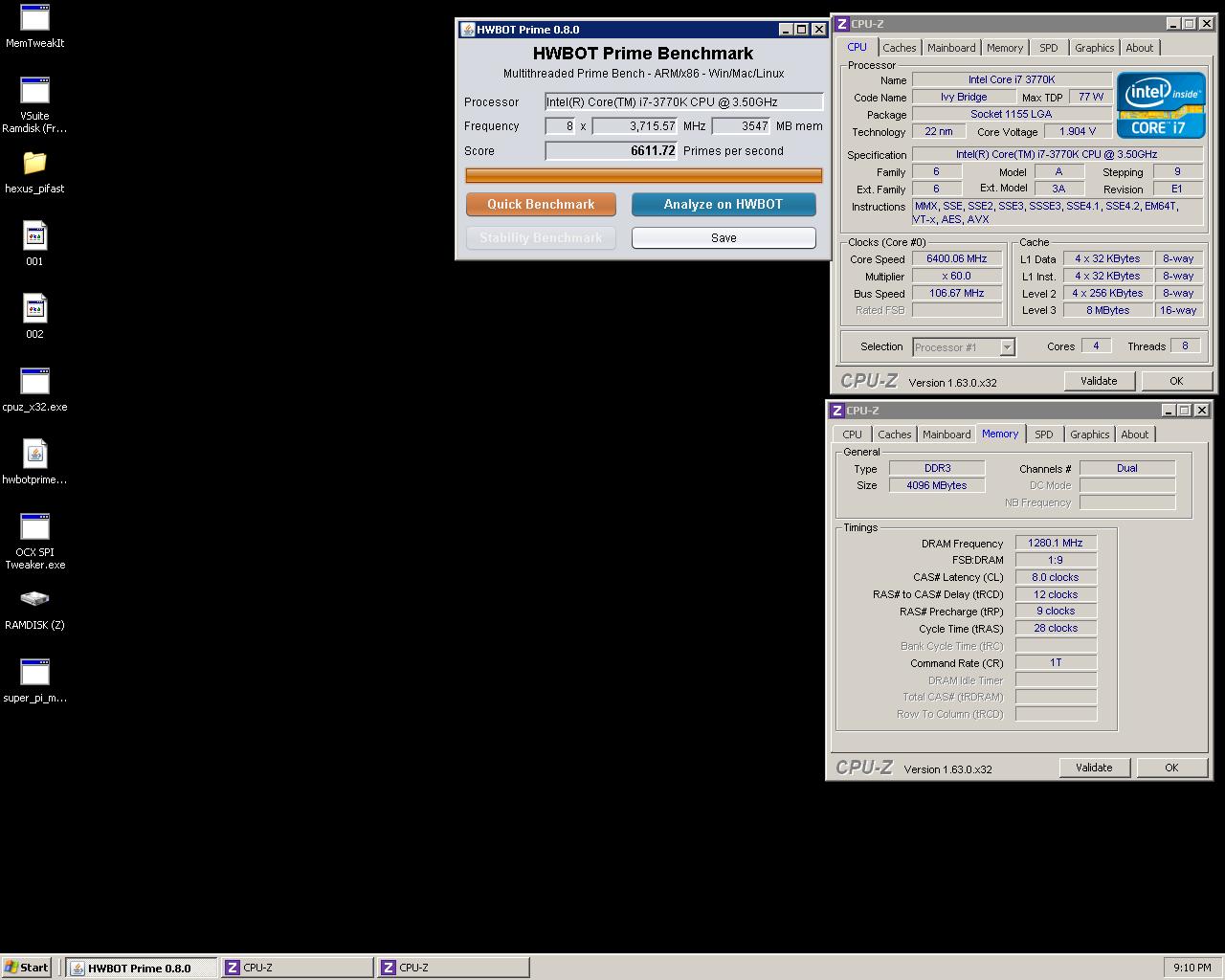Open About tab in lower CPU-Z window
The height and width of the screenshot is (980, 1225).
point(1135,434)
